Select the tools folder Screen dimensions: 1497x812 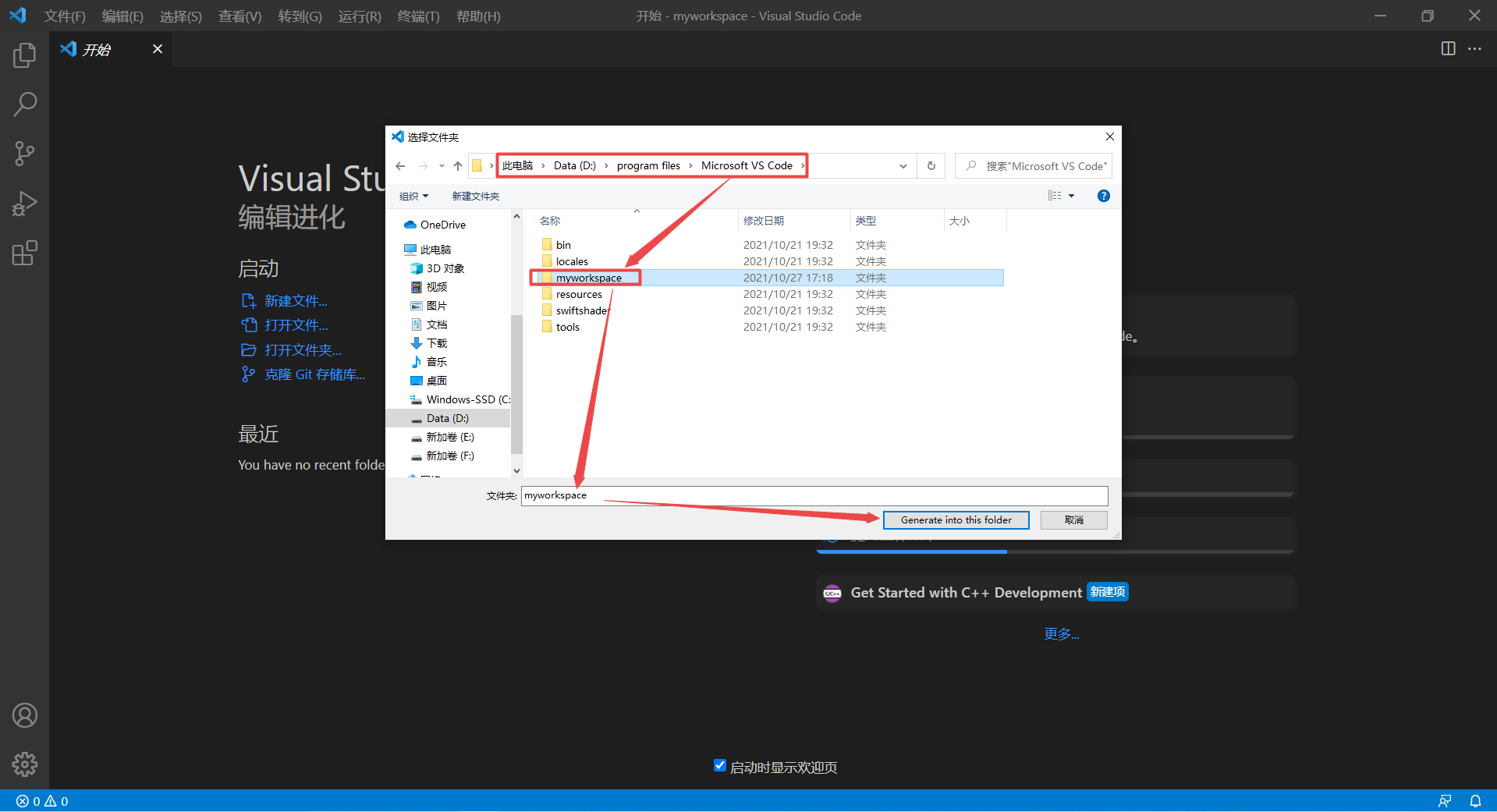[568, 327]
